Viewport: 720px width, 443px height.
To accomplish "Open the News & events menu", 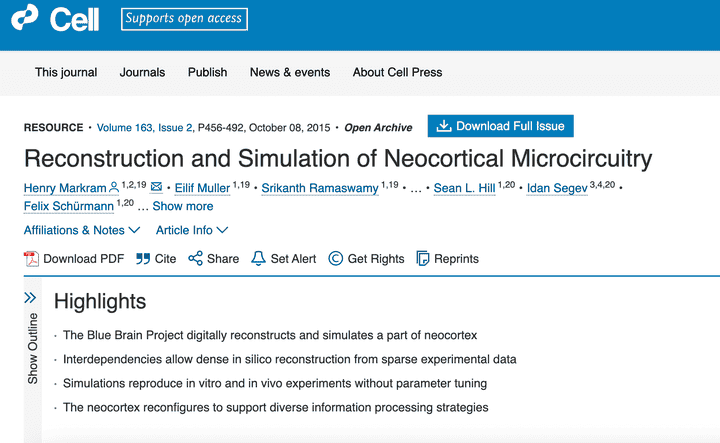I will point(290,72).
